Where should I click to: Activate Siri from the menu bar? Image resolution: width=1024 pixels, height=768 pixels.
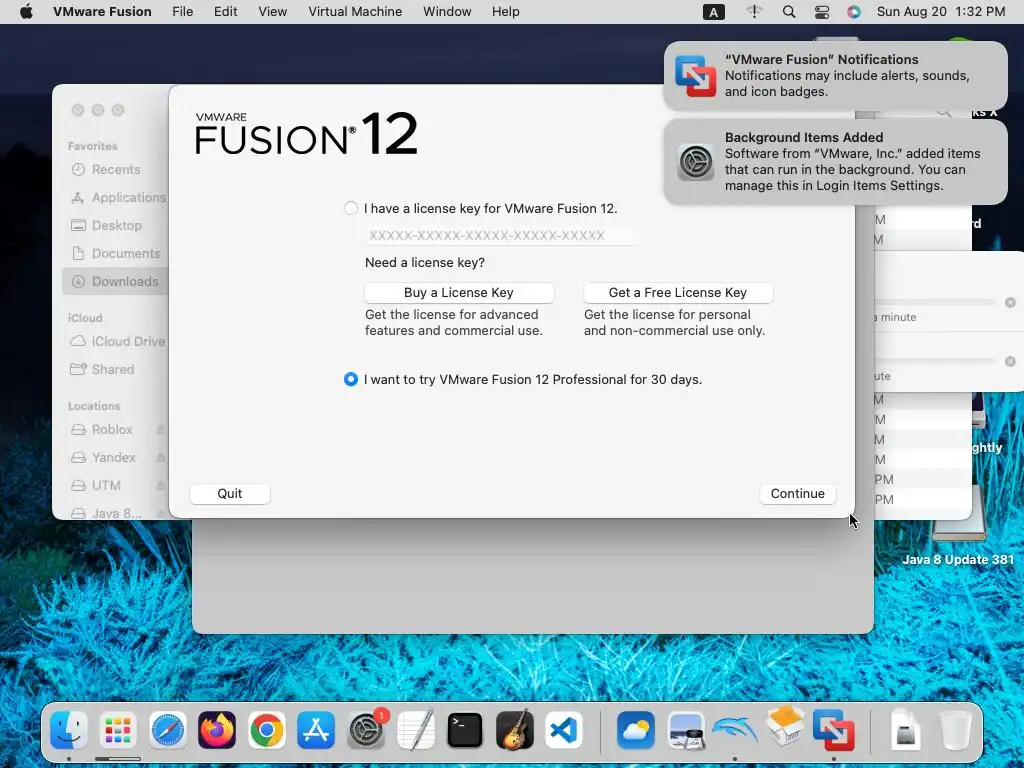tap(854, 12)
